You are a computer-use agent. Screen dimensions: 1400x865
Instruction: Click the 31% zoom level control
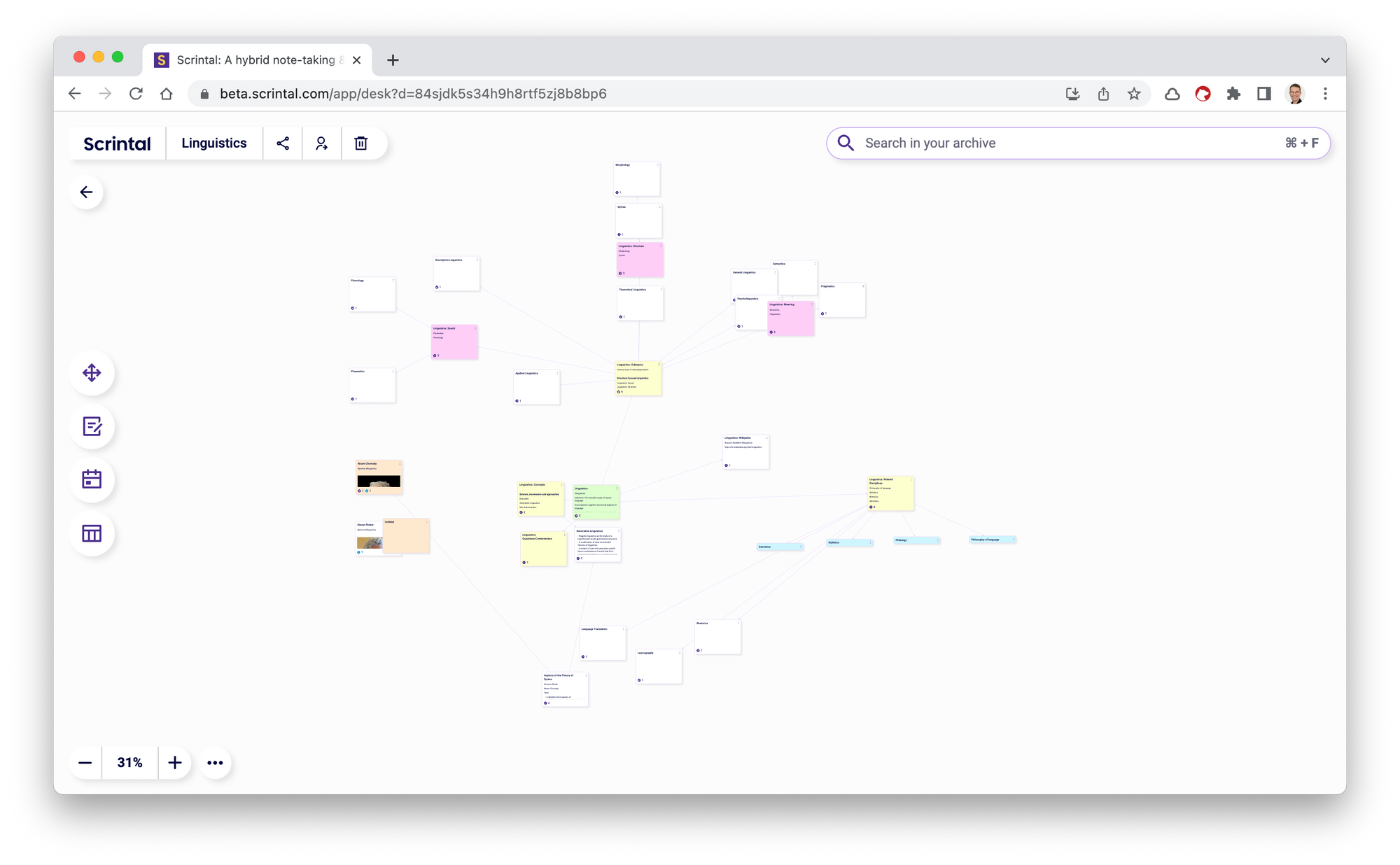coord(129,762)
